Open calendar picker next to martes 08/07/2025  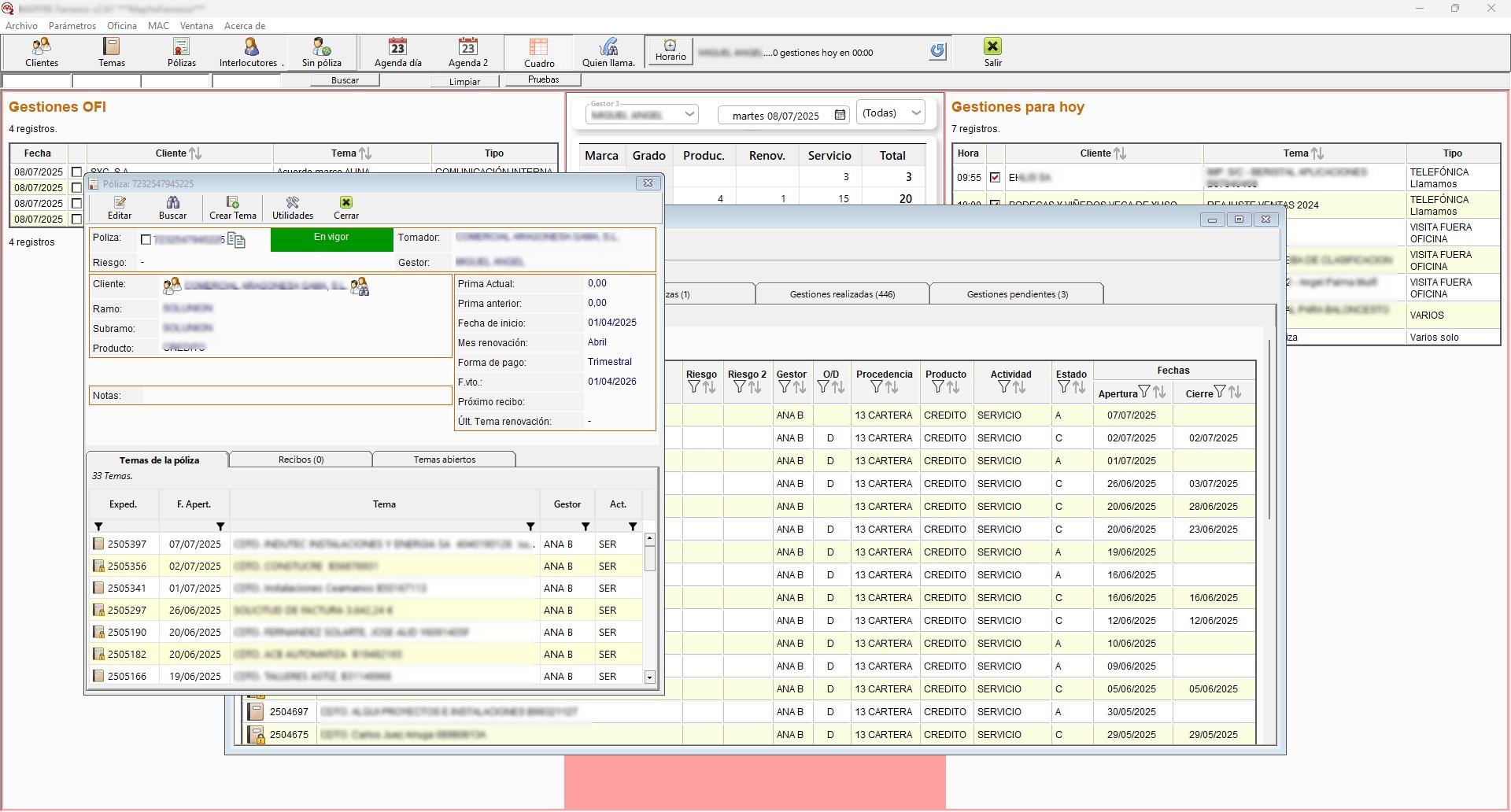(x=840, y=115)
